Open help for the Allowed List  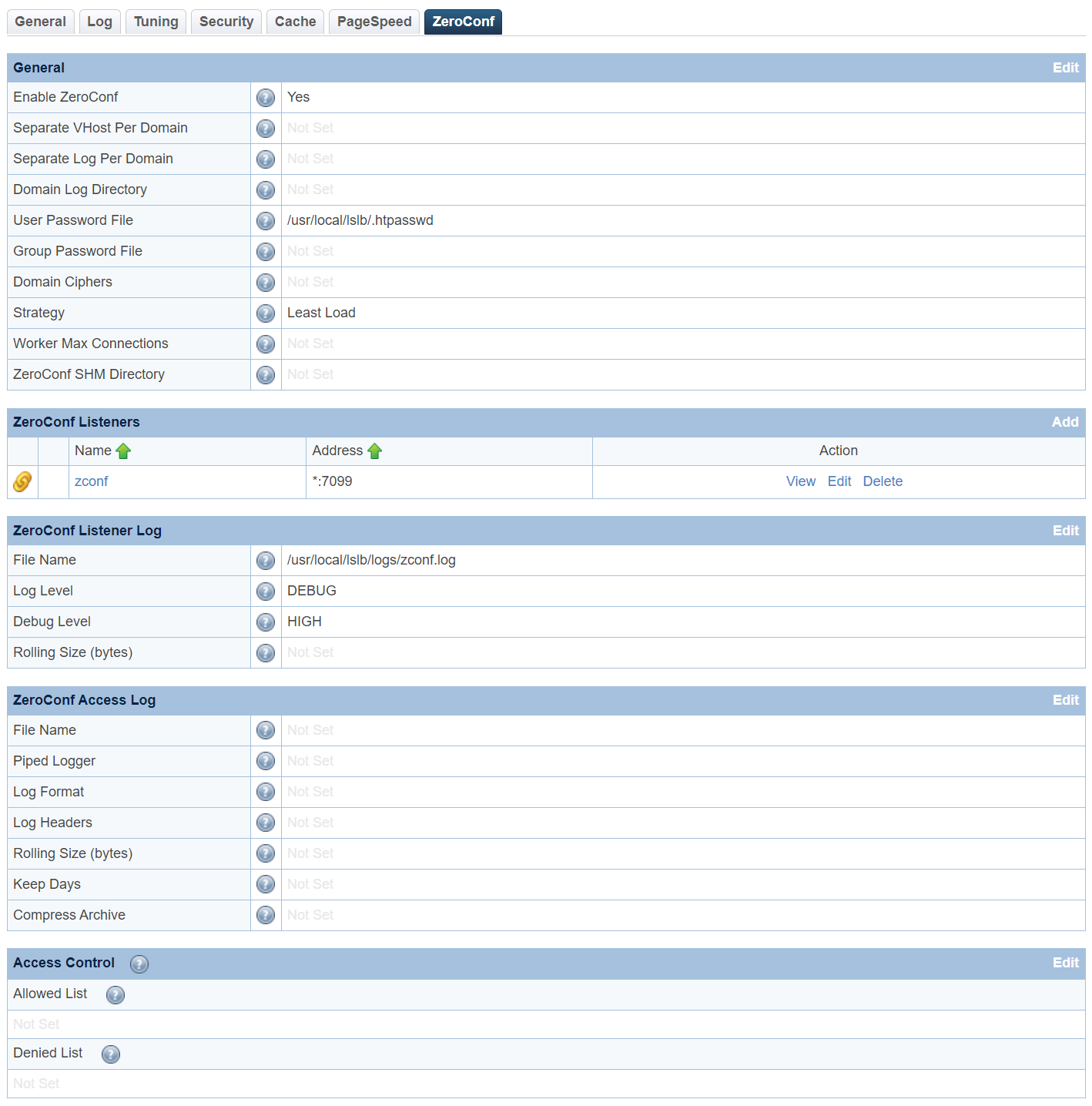[x=116, y=995]
